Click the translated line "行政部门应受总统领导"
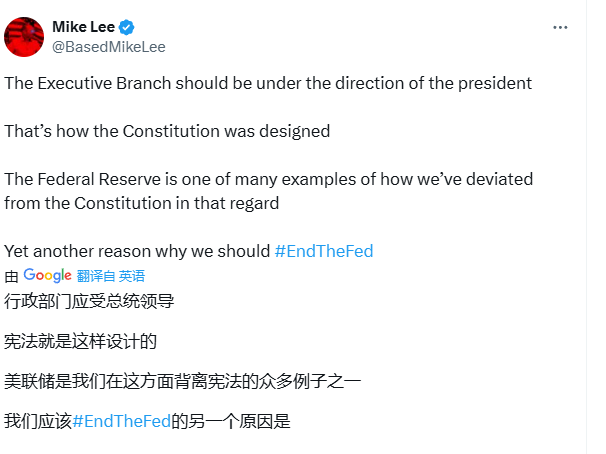The height and width of the screenshot is (454, 606). [x=96, y=300]
